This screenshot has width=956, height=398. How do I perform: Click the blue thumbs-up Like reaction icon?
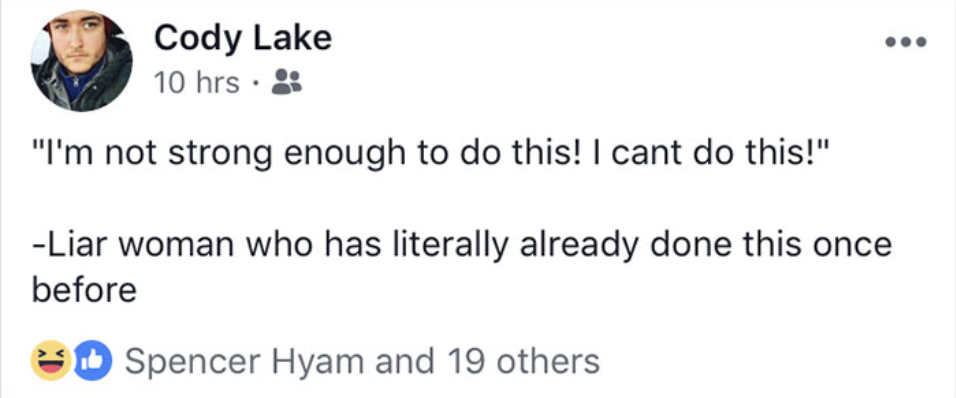point(93,361)
